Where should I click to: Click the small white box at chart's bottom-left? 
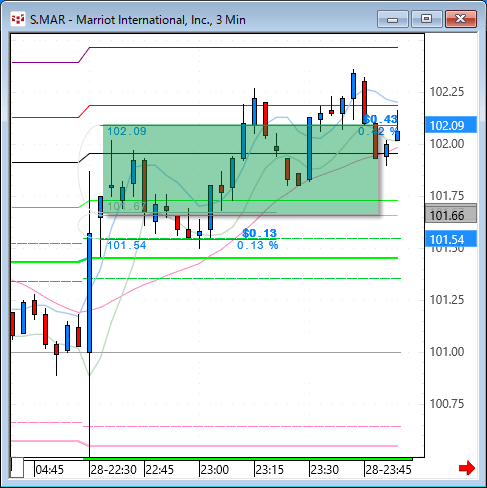[17, 468]
